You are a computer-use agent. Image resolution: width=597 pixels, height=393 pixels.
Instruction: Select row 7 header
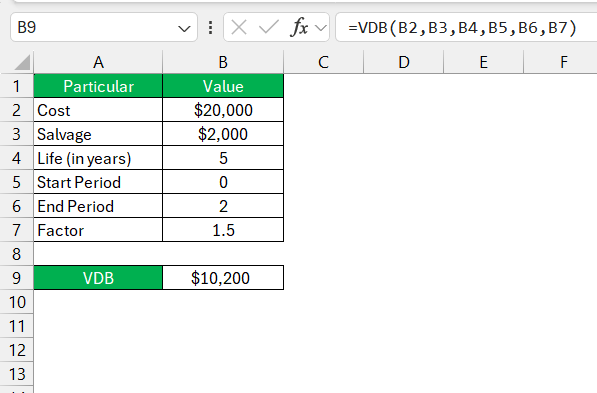(16, 230)
